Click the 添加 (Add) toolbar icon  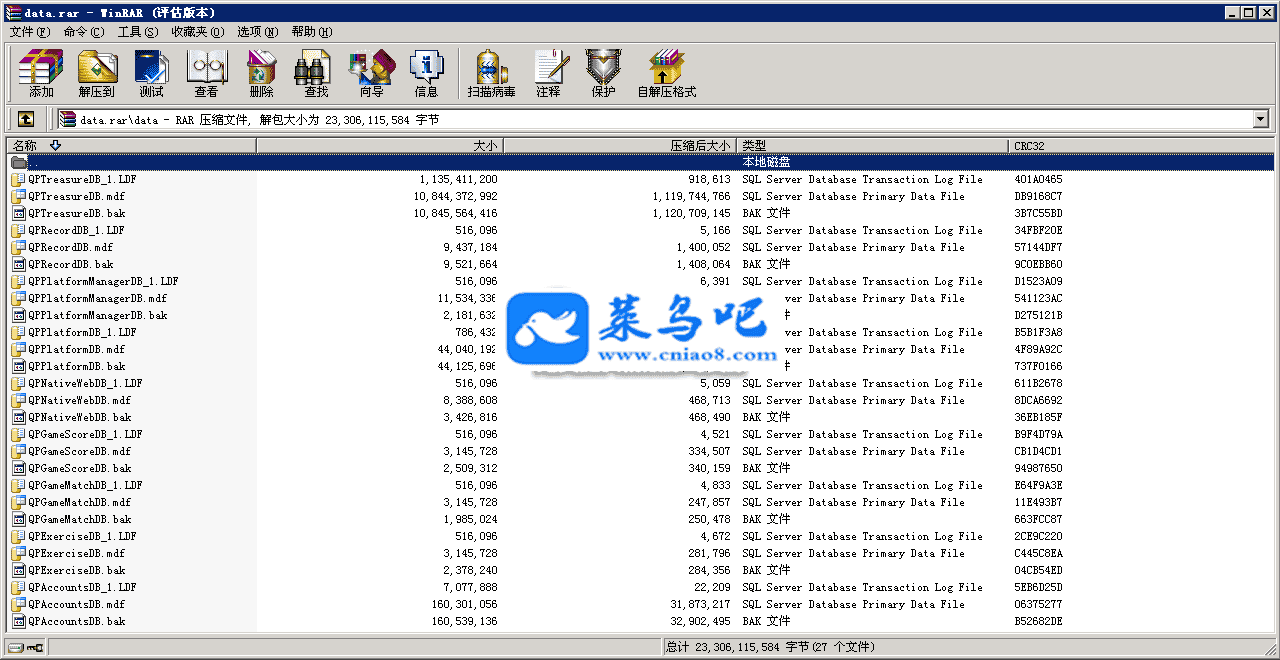(x=41, y=74)
